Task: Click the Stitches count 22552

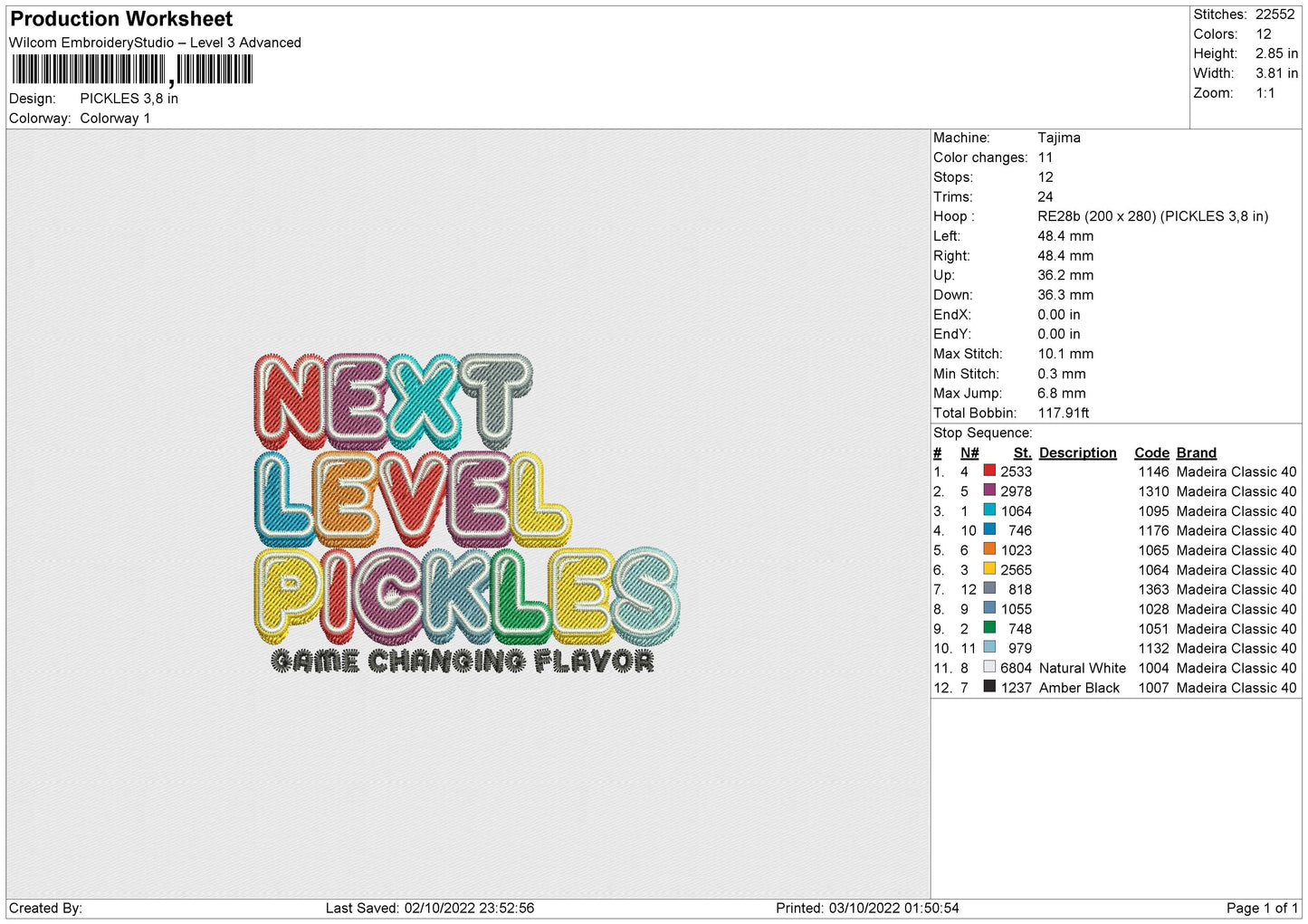Action: 1275,14
